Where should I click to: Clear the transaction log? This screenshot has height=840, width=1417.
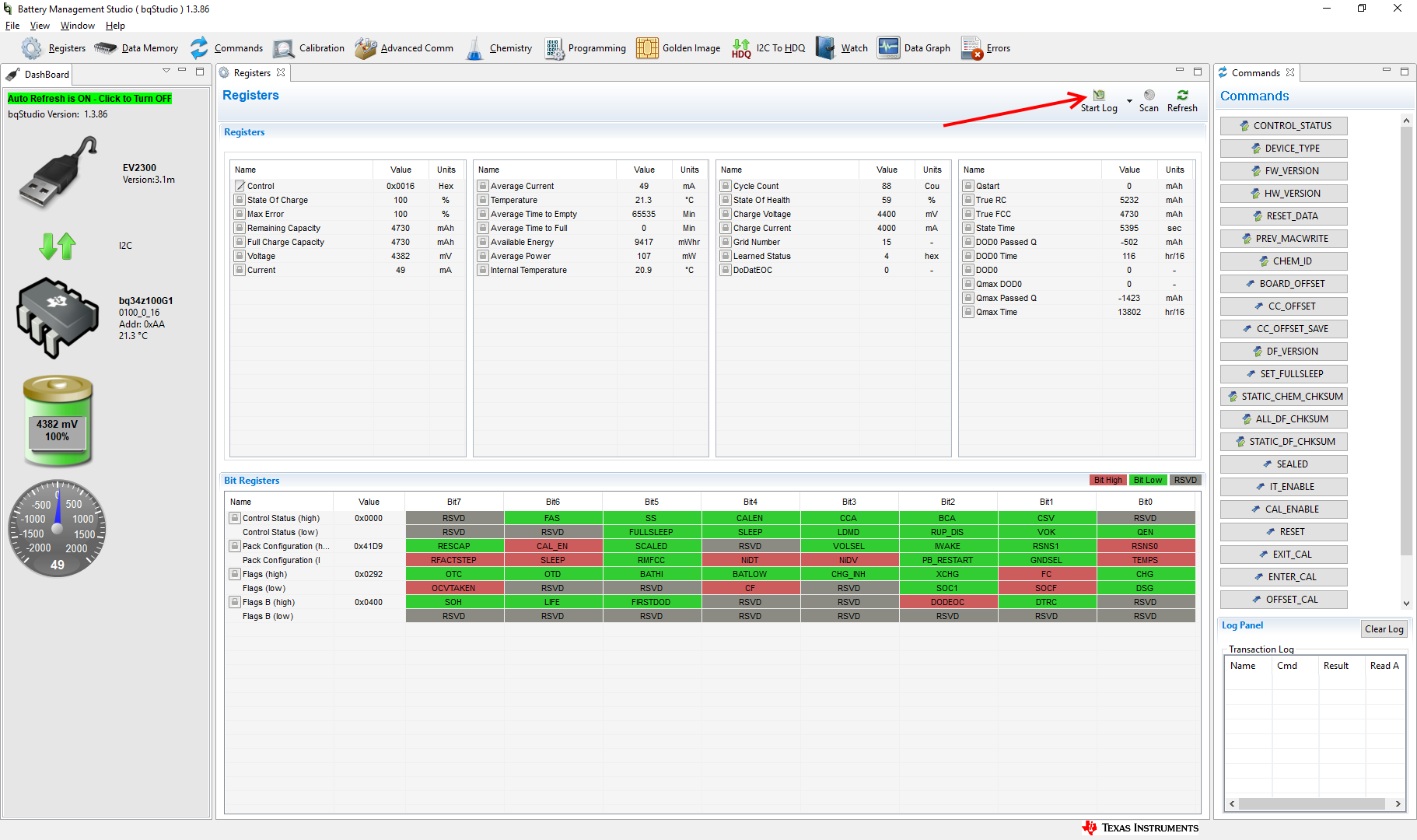[1384, 629]
